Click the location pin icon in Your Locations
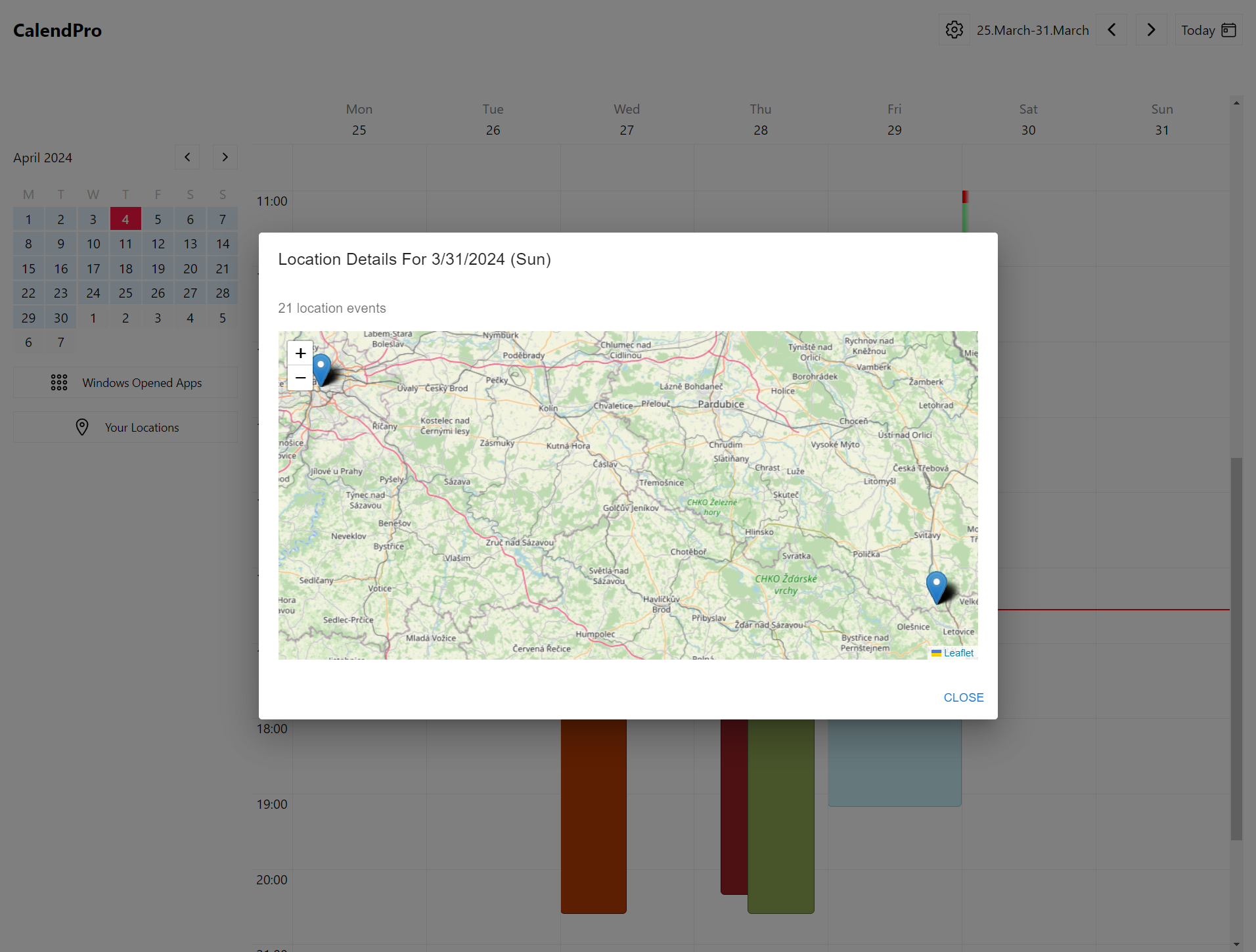 pyautogui.click(x=82, y=427)
